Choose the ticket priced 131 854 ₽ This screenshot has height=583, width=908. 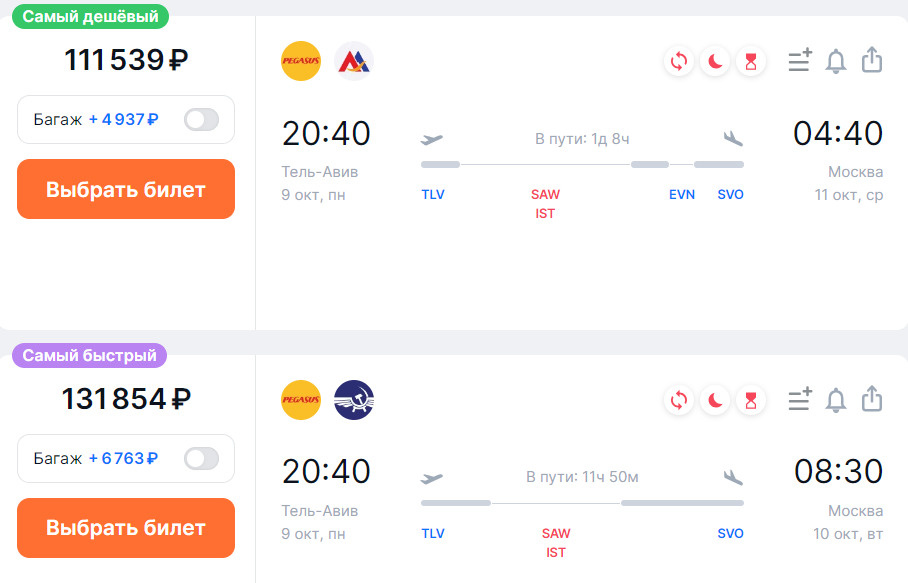coord(126,528)
